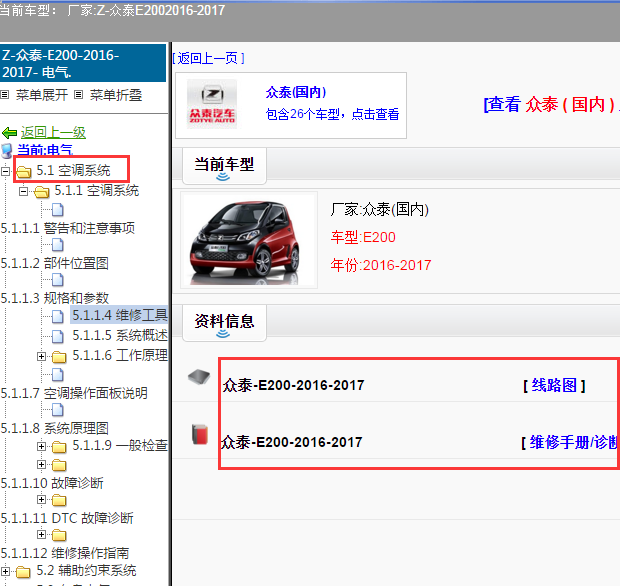This screenshot has width=620, height=586.
Task: Click the 5.2 辅助约束系统 folder icon
Action: (x=23, y=572)
